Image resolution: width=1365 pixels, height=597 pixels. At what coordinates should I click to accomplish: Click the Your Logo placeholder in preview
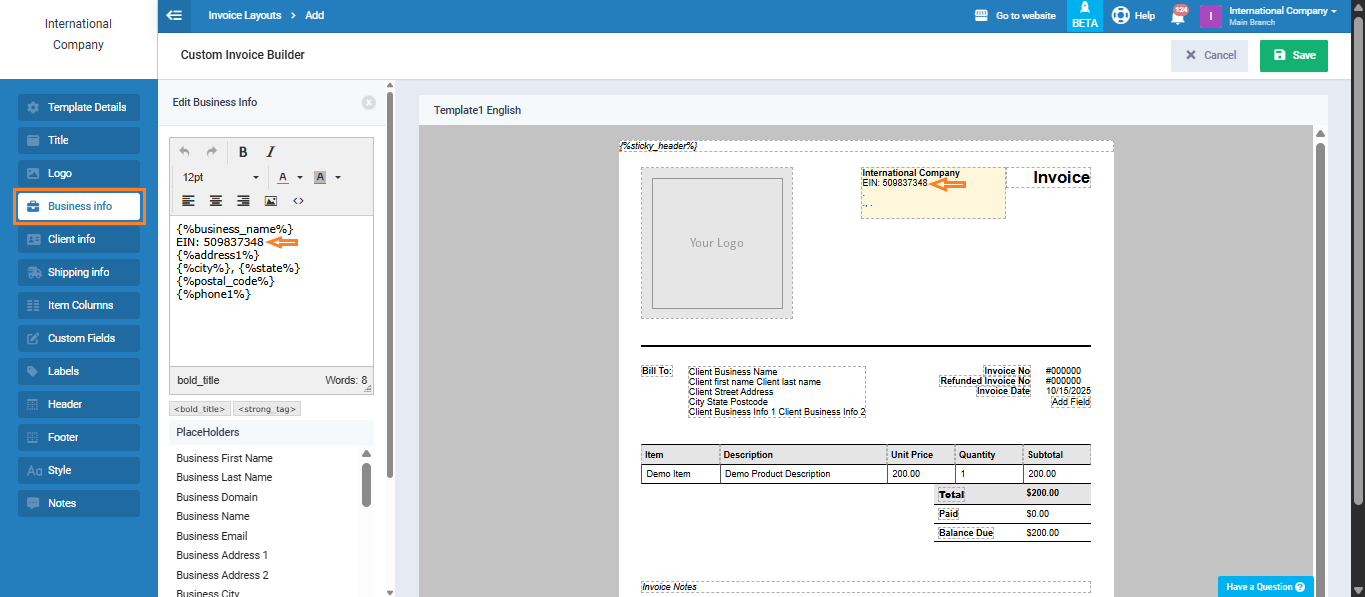pos(716,243)
